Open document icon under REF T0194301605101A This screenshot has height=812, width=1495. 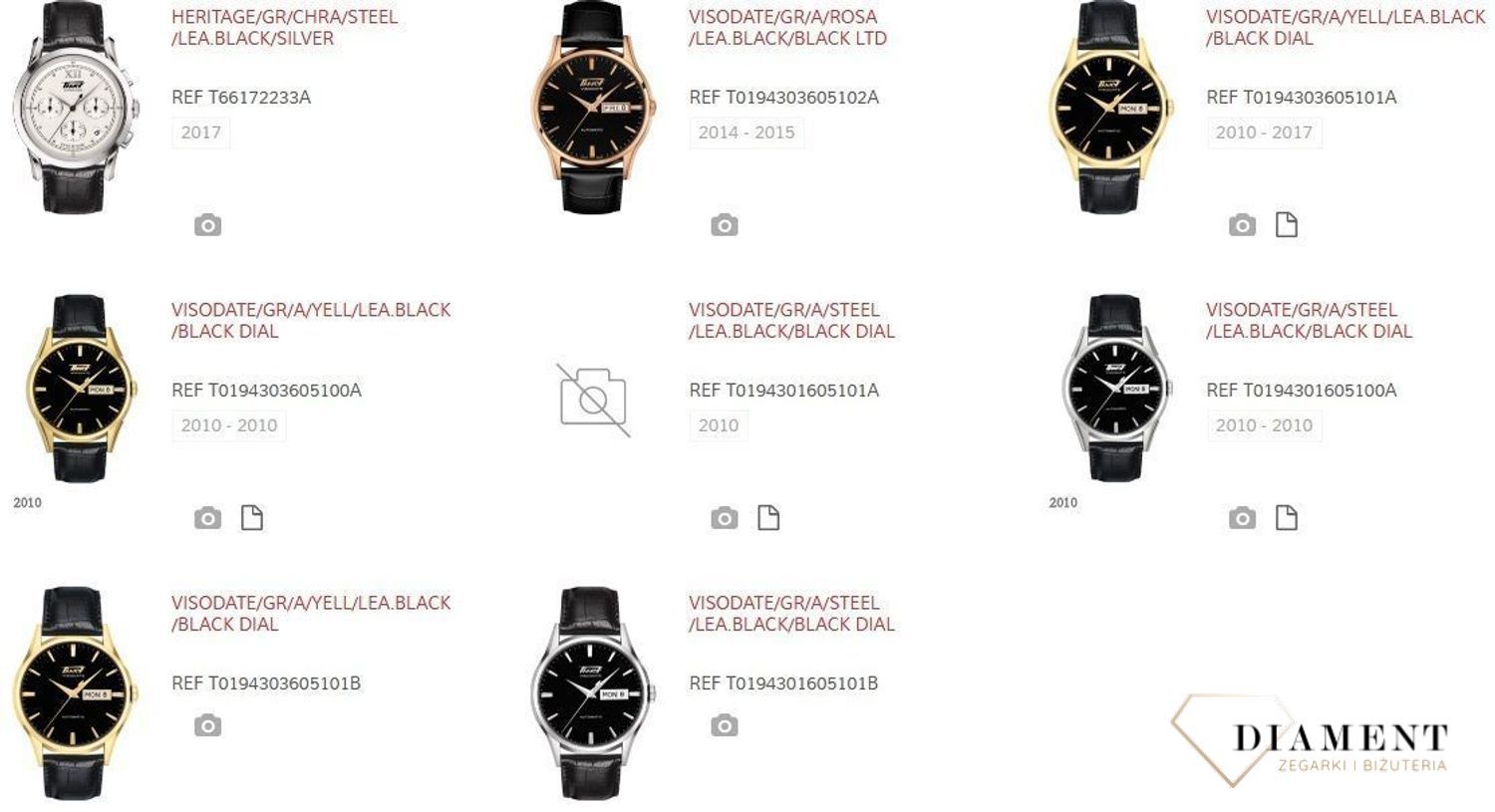(x=768, y=518)
